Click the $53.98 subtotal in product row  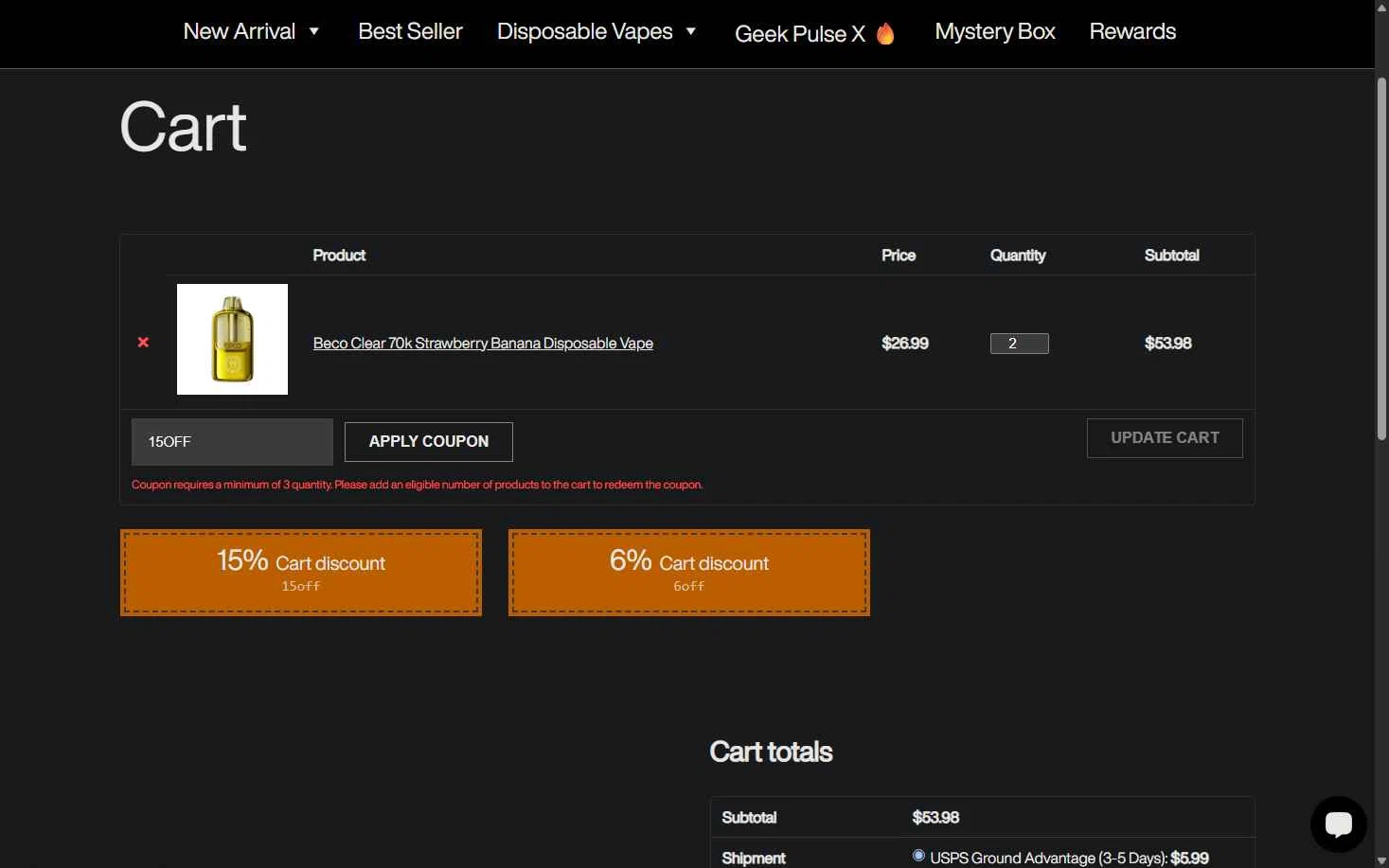1168,344
